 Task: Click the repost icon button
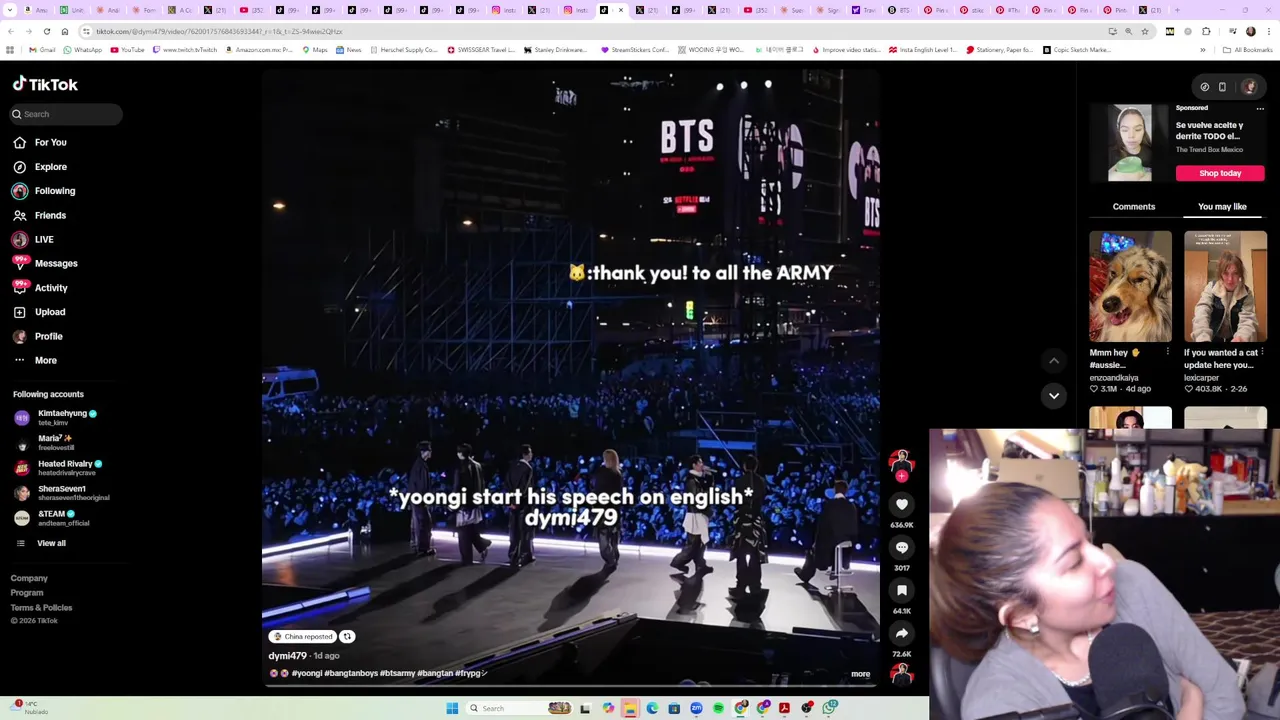pyautogui.click(x=347, y=637)
